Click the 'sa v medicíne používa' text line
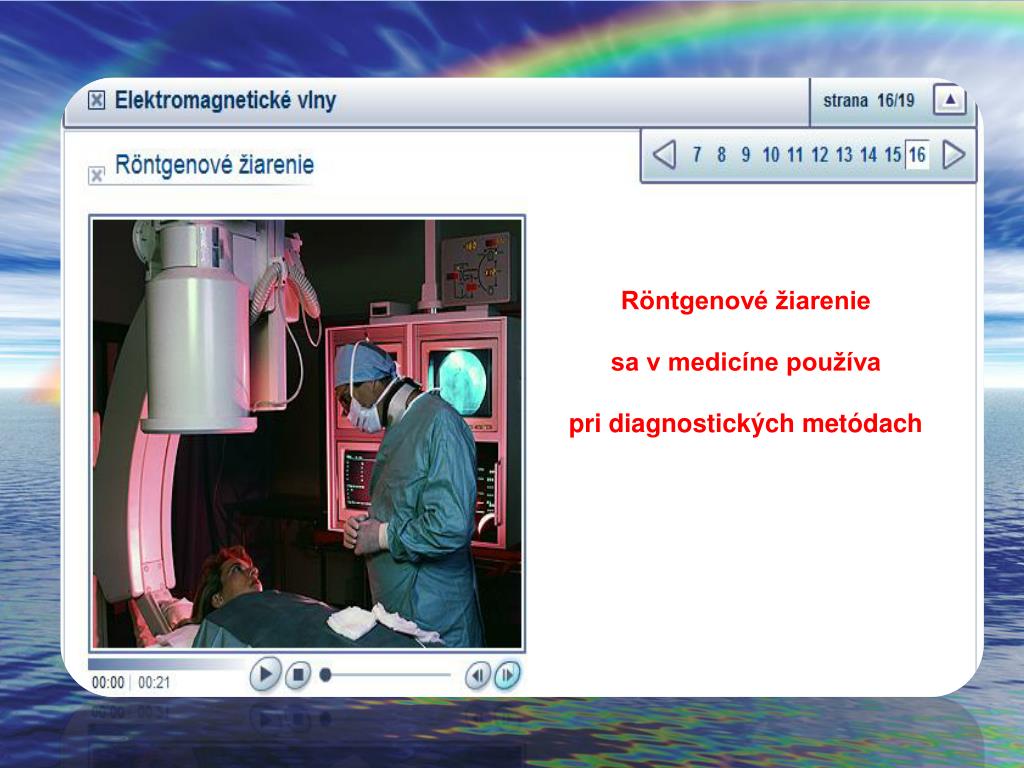The height and width of the screenshot is (768, 1024). [x=745, y=362]
